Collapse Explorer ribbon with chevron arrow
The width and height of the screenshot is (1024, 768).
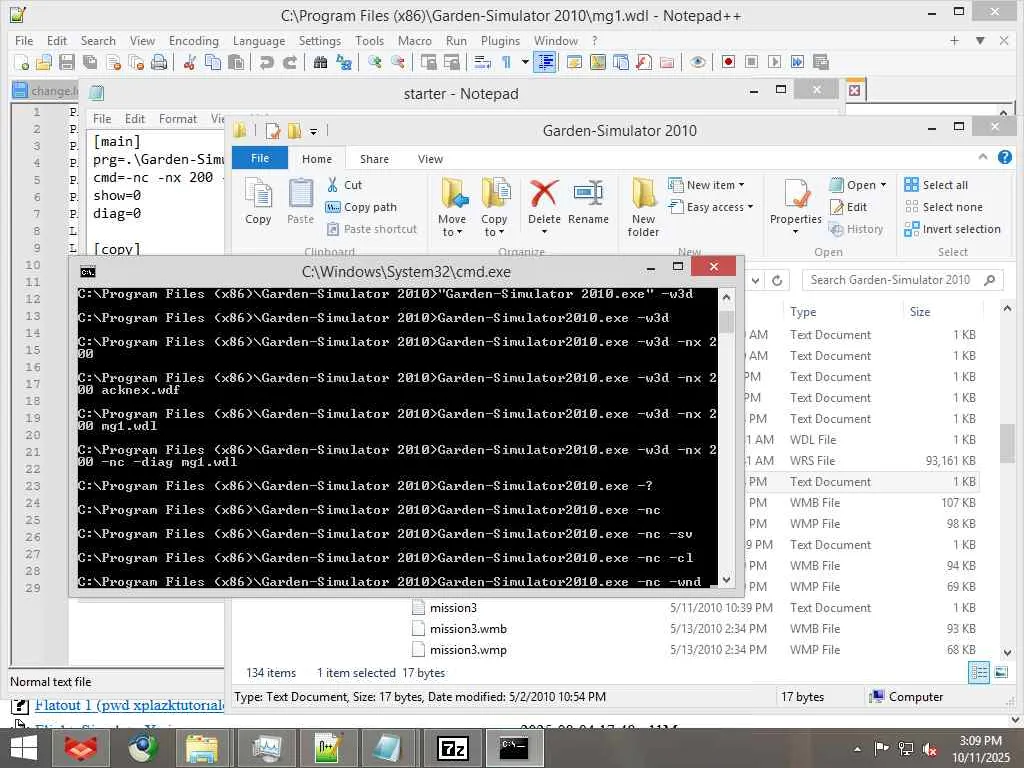(x=983, y=157)
